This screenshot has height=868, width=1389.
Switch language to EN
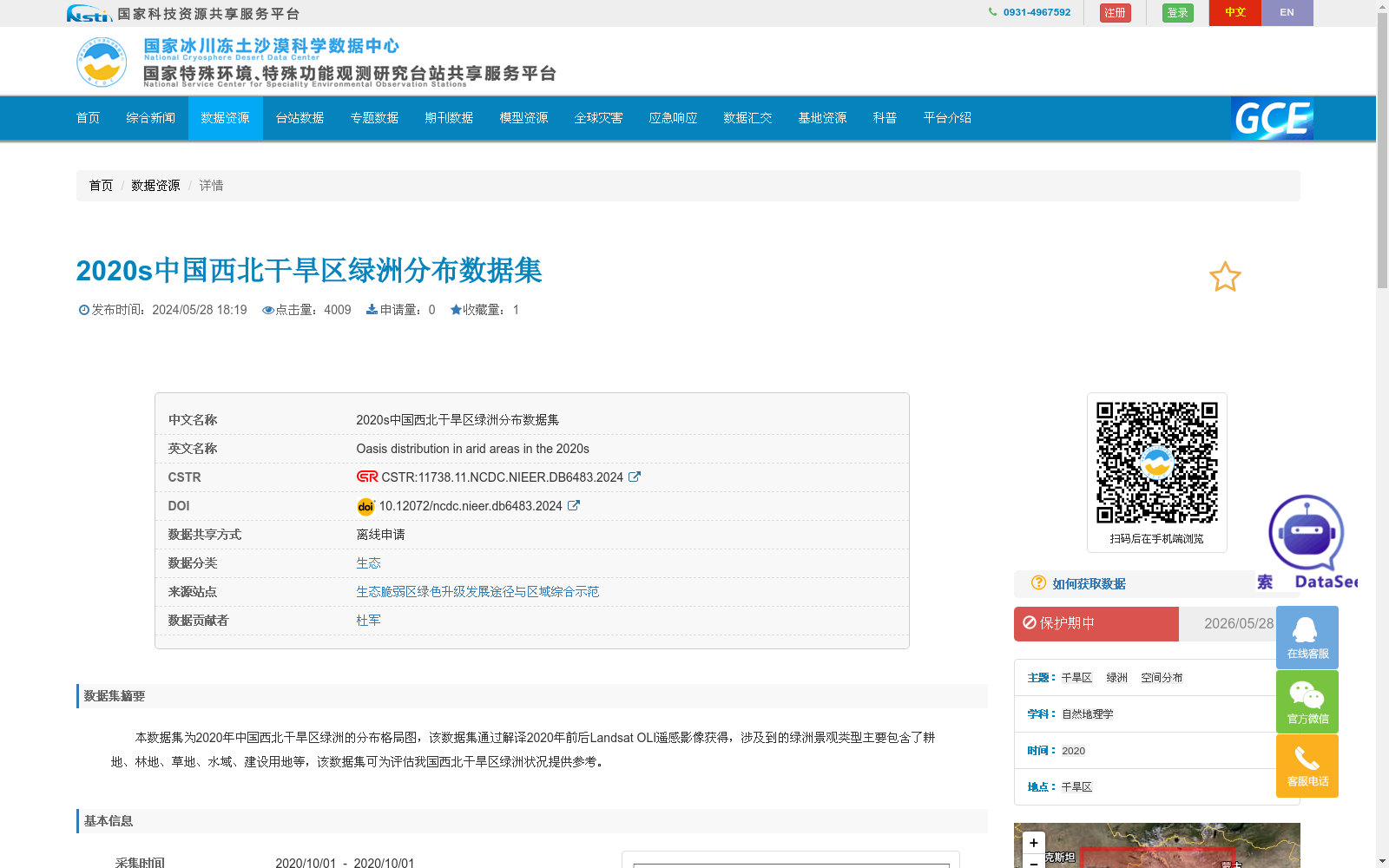coord(1287,13)
